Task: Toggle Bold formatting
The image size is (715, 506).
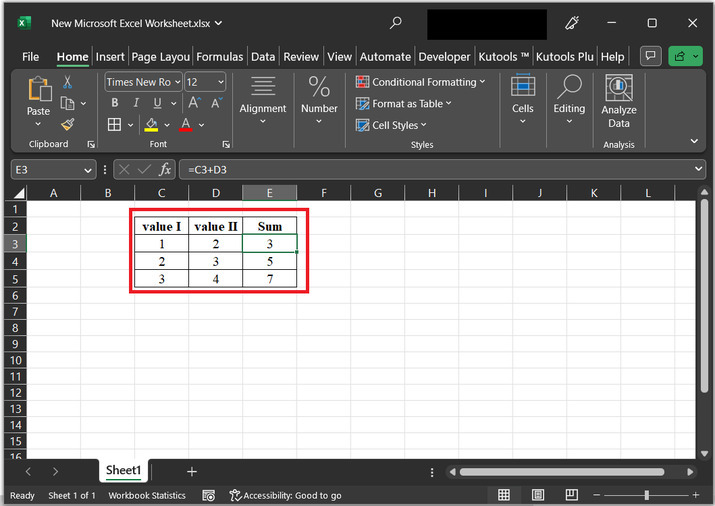Action: pos(115,103)
